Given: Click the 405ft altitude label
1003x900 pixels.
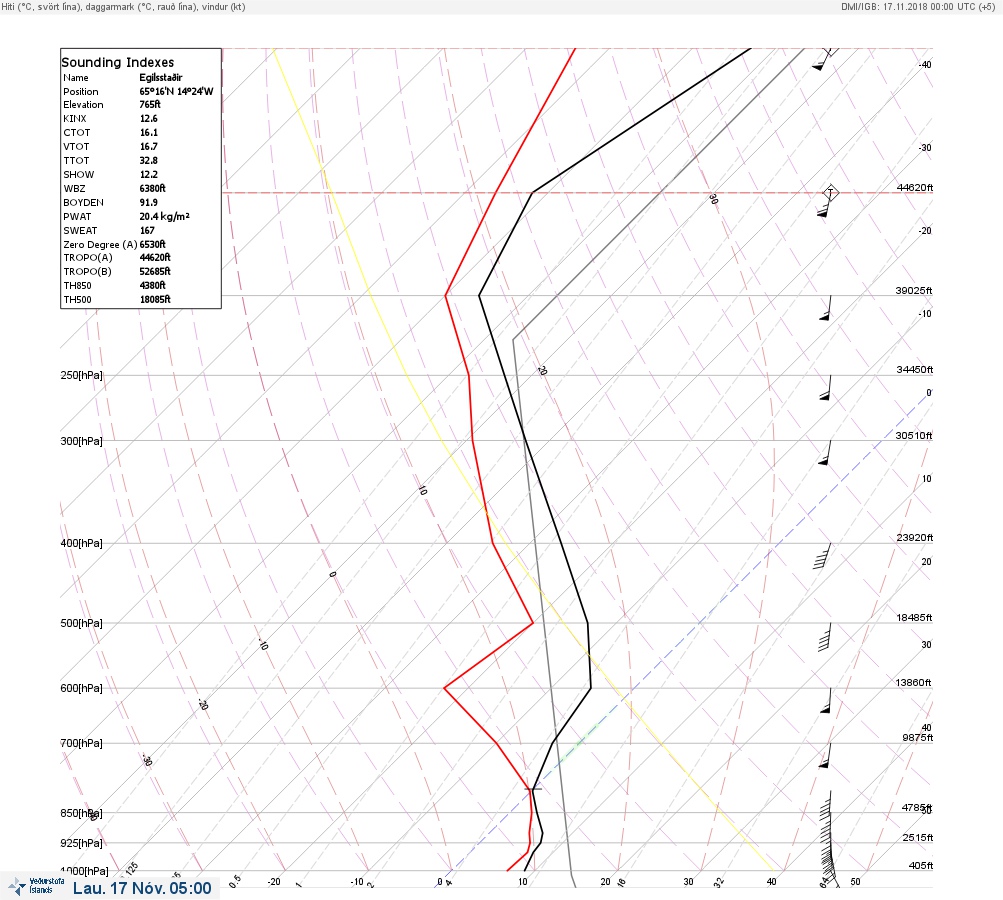Looking at the screenshot, I should coord(921,865).
